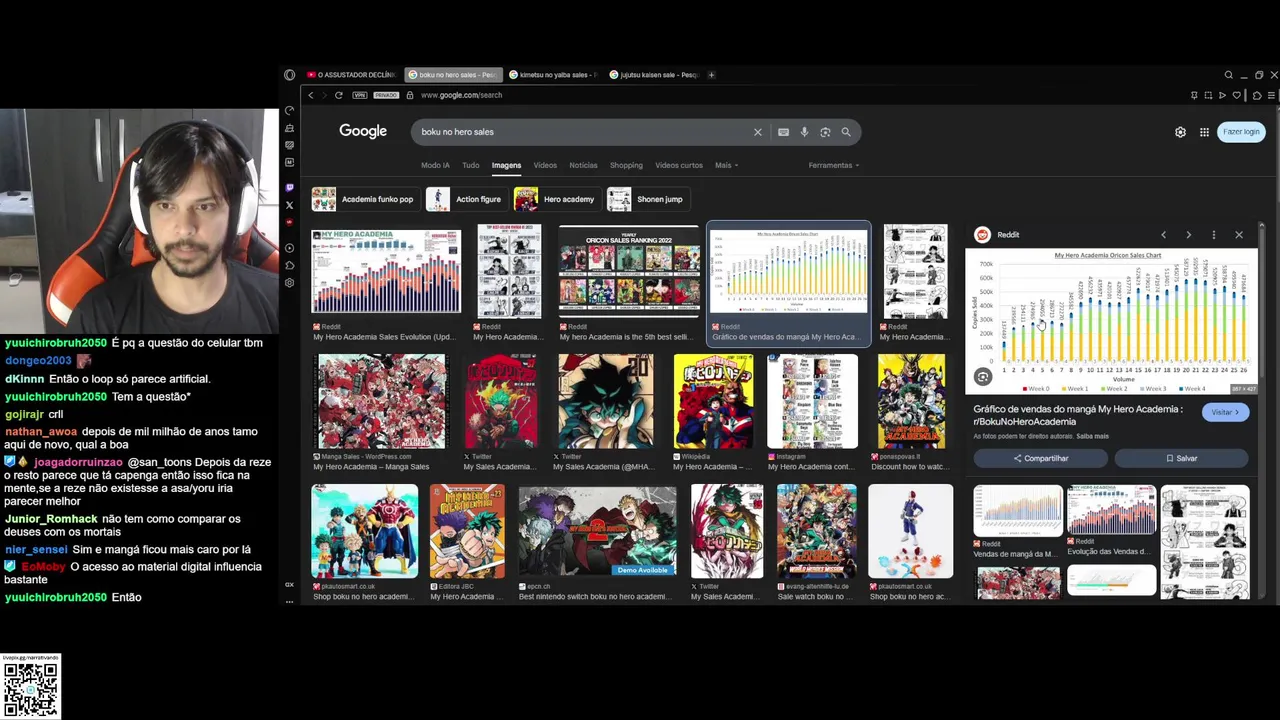Switch to the 'kimetsu no yaiba sales' tab
This screenshot has height=720, width=1280.
tap(553, 75)
